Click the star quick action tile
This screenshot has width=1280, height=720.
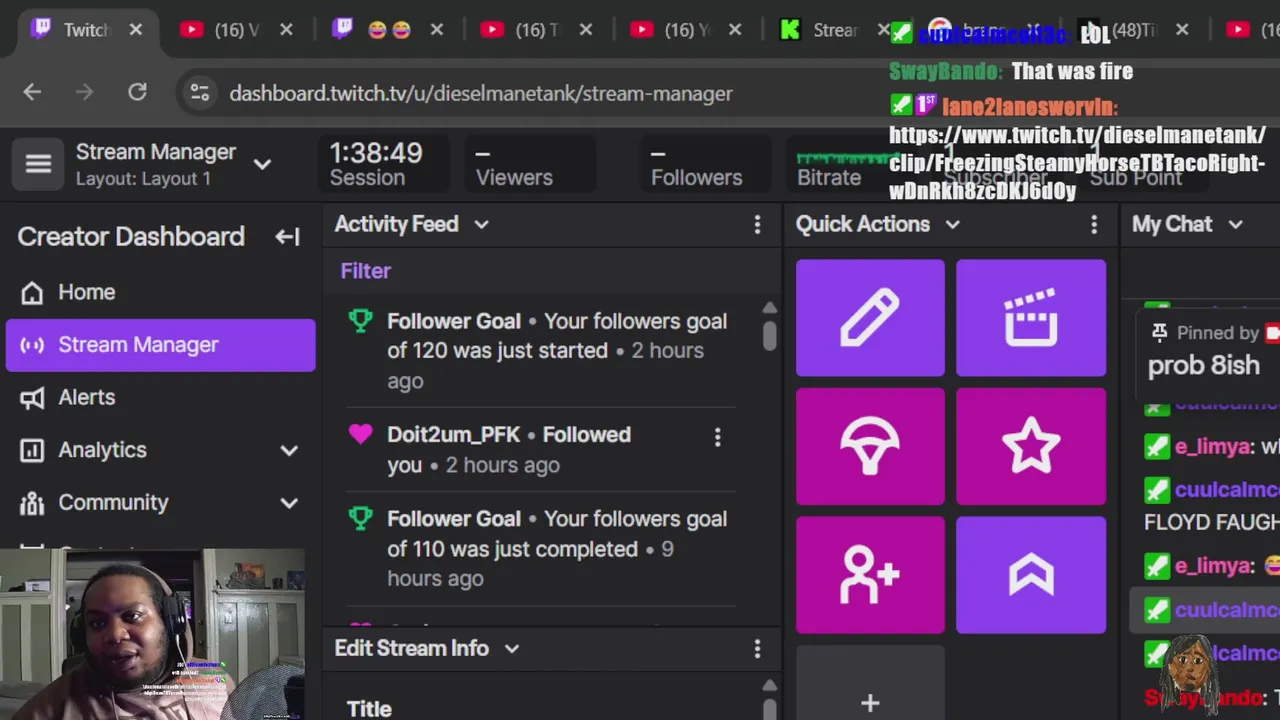pyautogui.click(x=1031, y=446)
